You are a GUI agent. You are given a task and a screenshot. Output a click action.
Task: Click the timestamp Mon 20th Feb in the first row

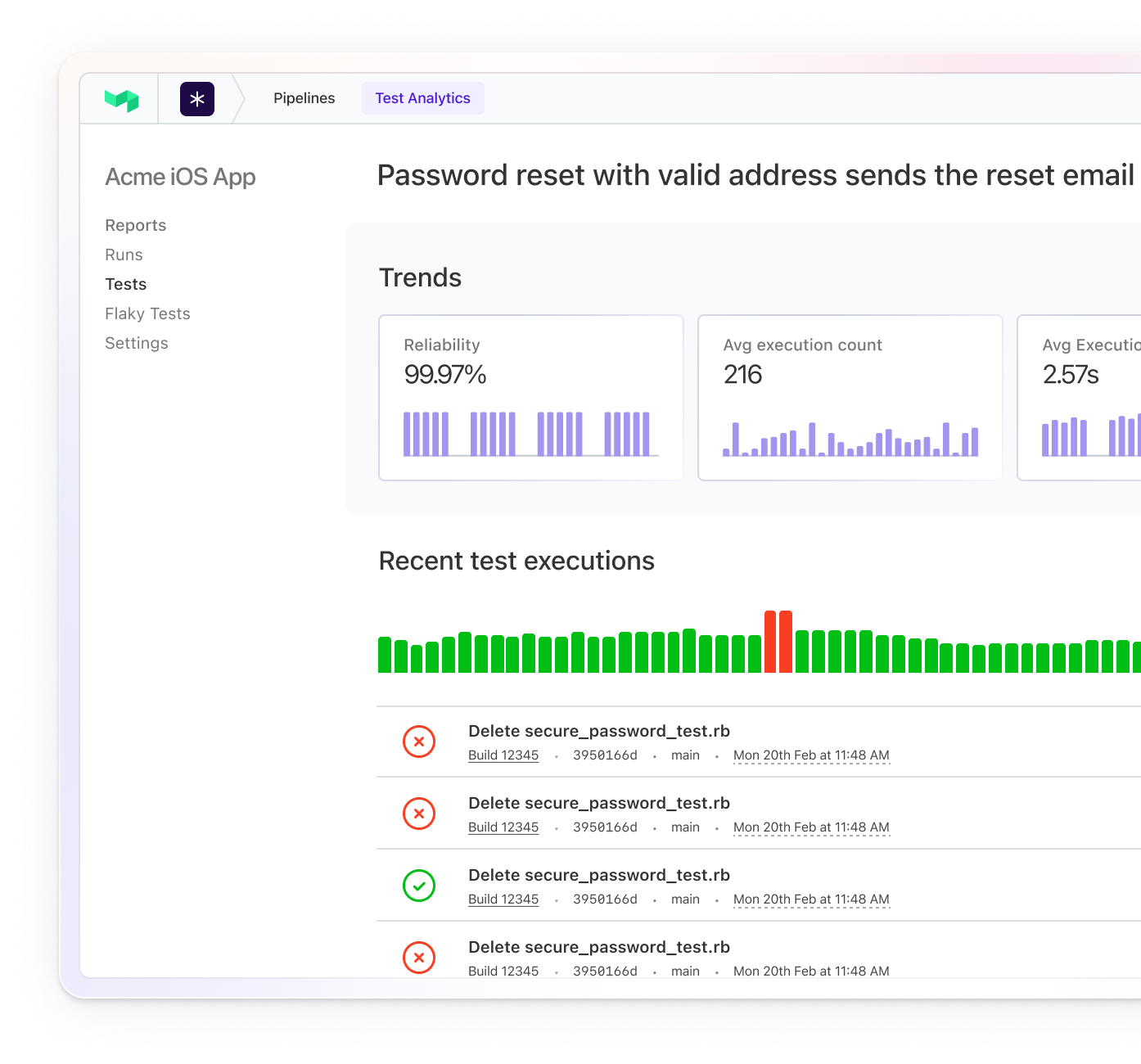click(811, 755)
